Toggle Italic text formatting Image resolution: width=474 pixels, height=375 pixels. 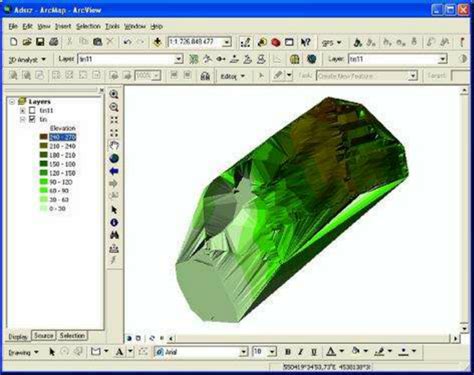pos(300,352)
